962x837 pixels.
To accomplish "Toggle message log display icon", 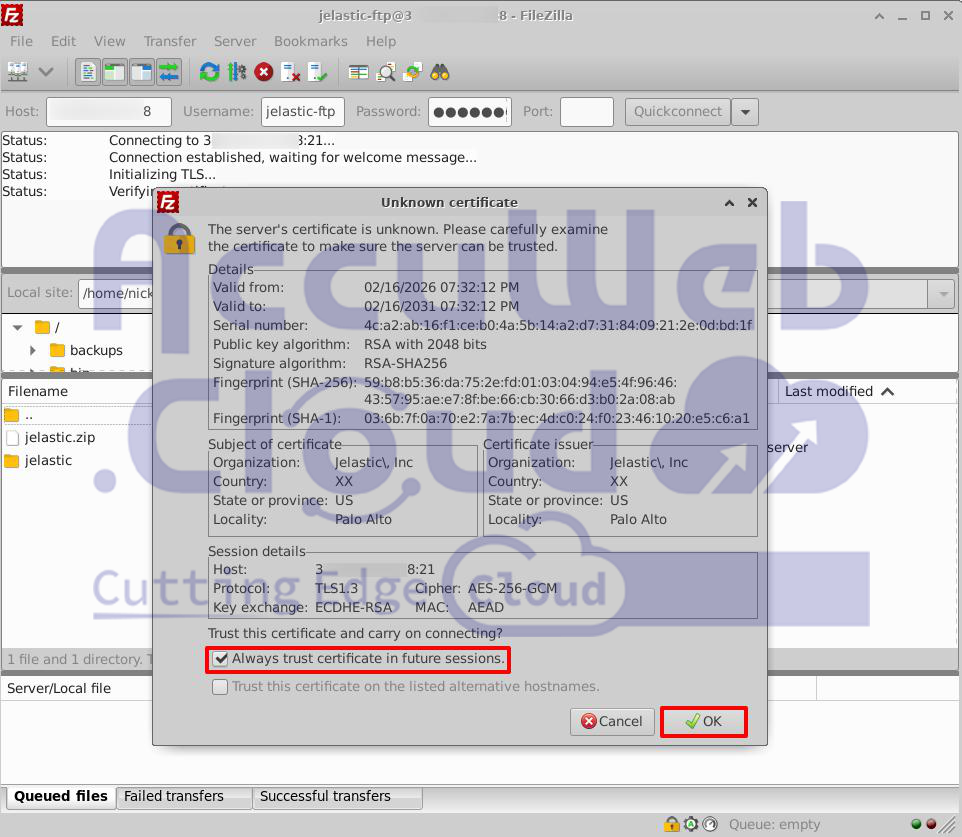I will (x=89, y=72).
